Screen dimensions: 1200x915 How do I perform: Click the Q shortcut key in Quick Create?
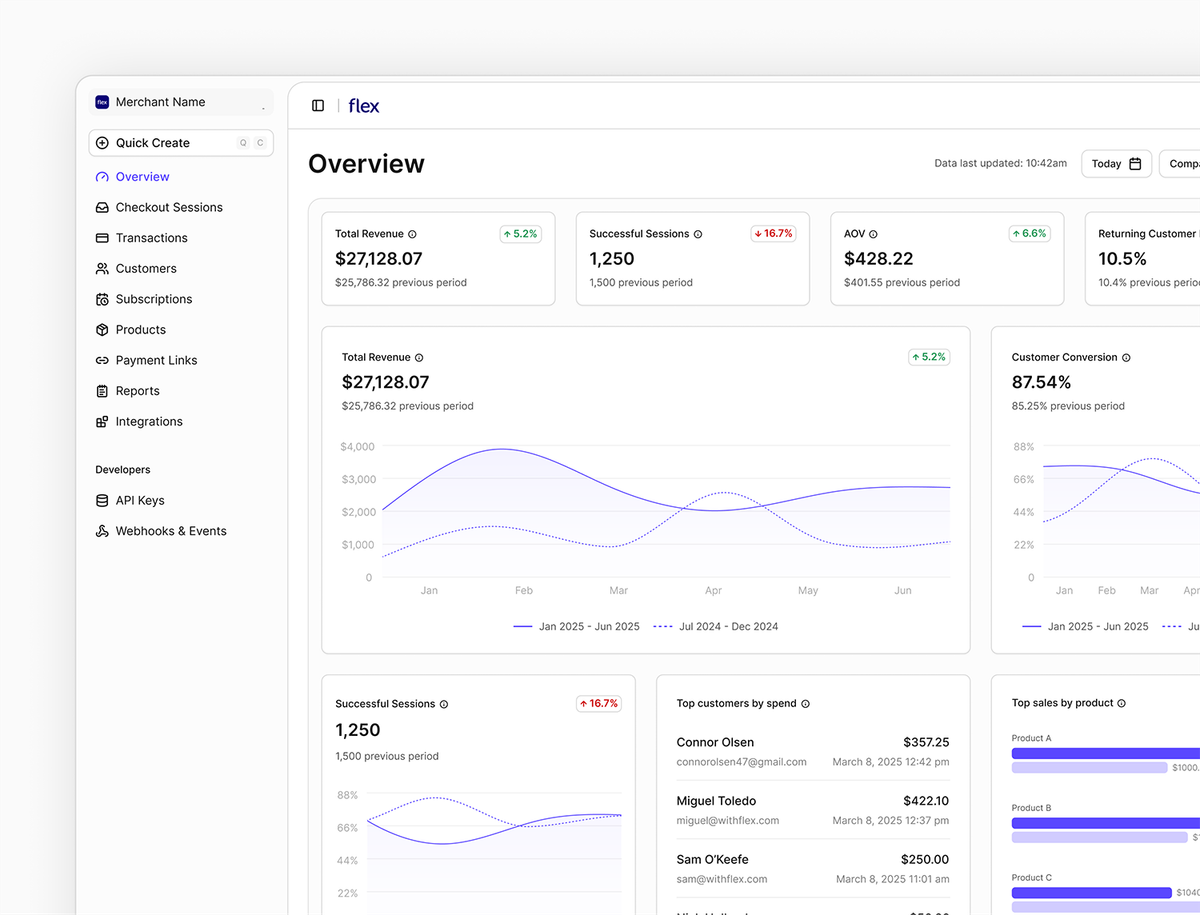coord(243,143)
